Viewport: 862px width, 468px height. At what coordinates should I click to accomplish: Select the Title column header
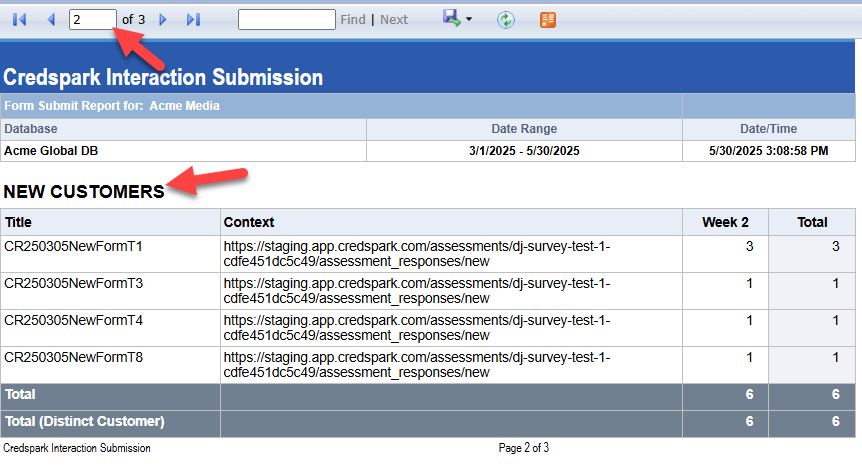pyautogui.click(x=19, y=222)
